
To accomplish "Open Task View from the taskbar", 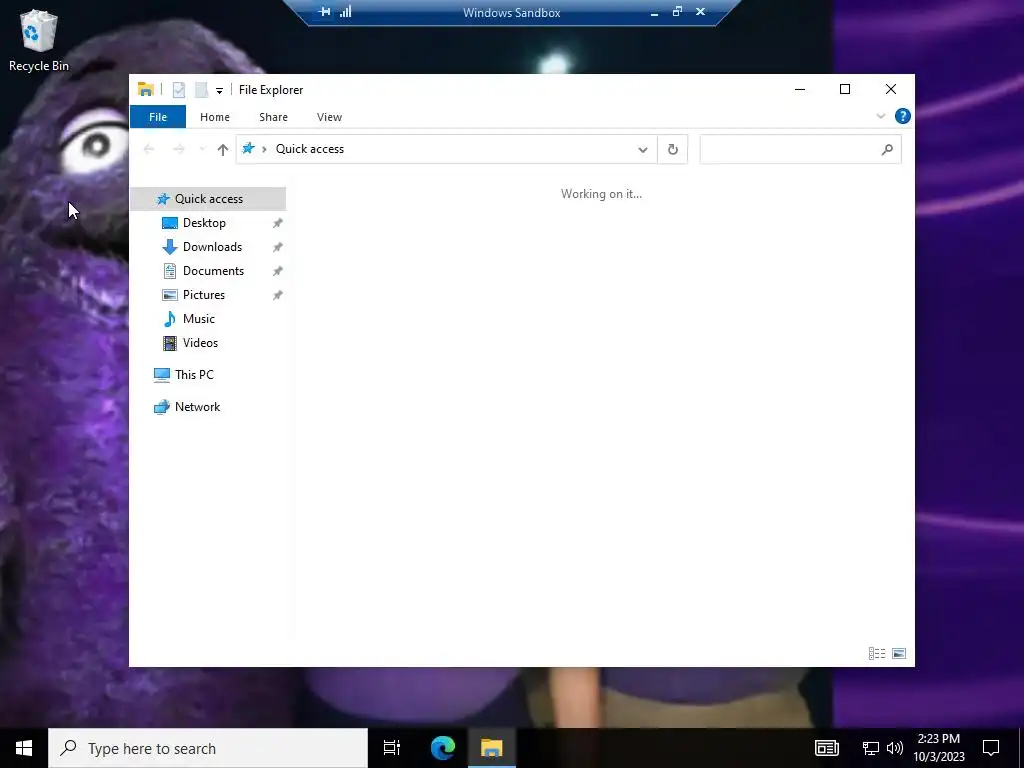I will [392, 748].
